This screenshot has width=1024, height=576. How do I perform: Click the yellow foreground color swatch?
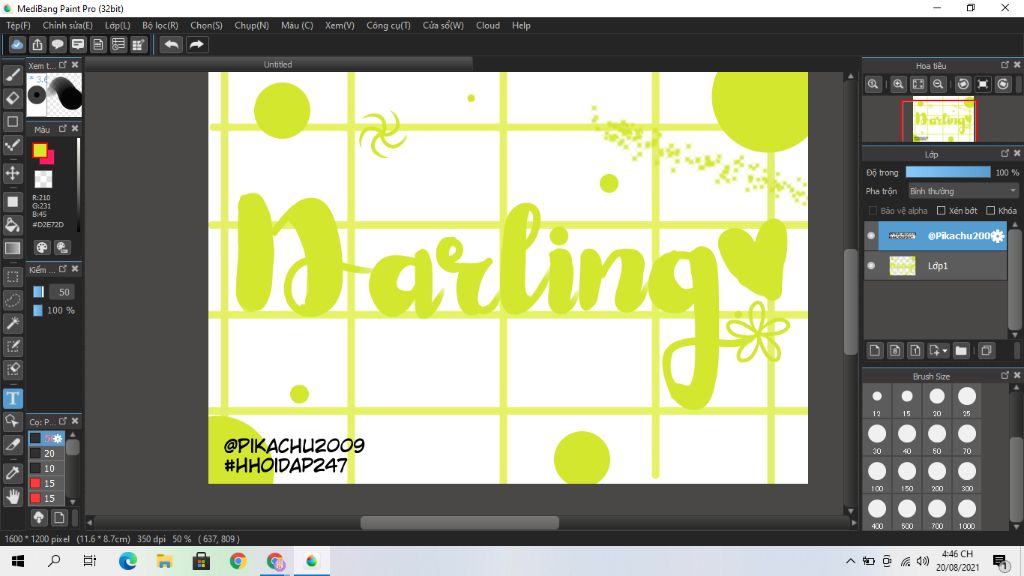coord(40,150)
